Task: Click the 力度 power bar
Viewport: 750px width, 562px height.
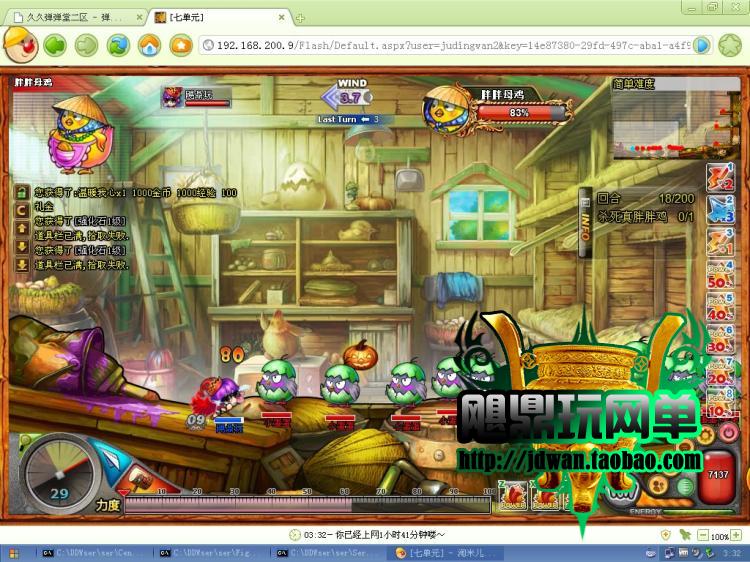Action: pos(307,505)
